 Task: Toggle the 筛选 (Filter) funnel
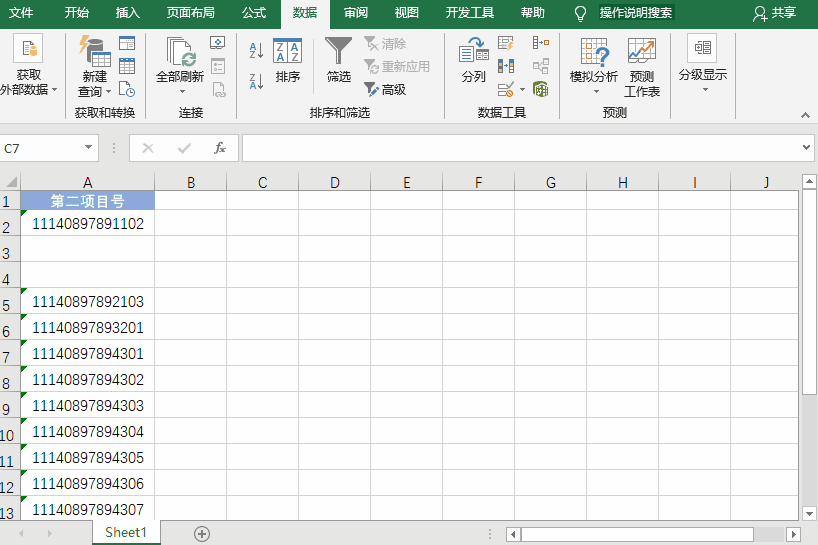339,59
